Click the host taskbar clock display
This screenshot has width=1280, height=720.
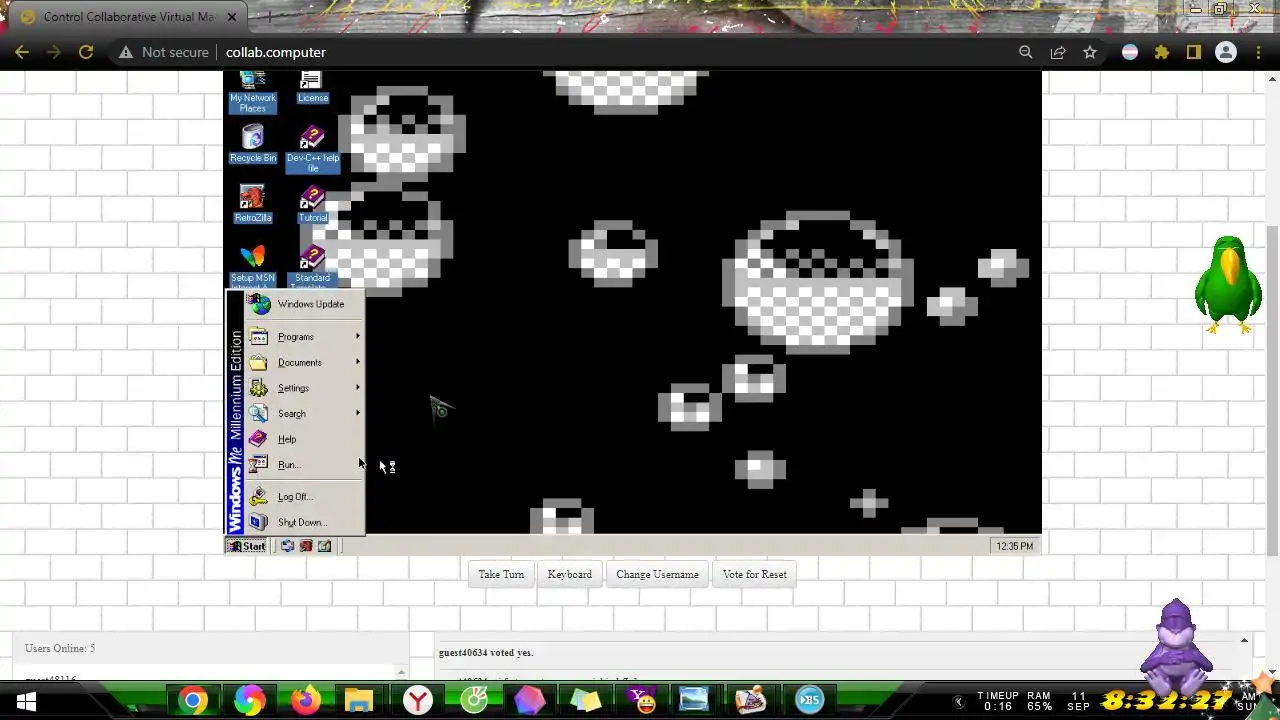[x=1167, y=701]
